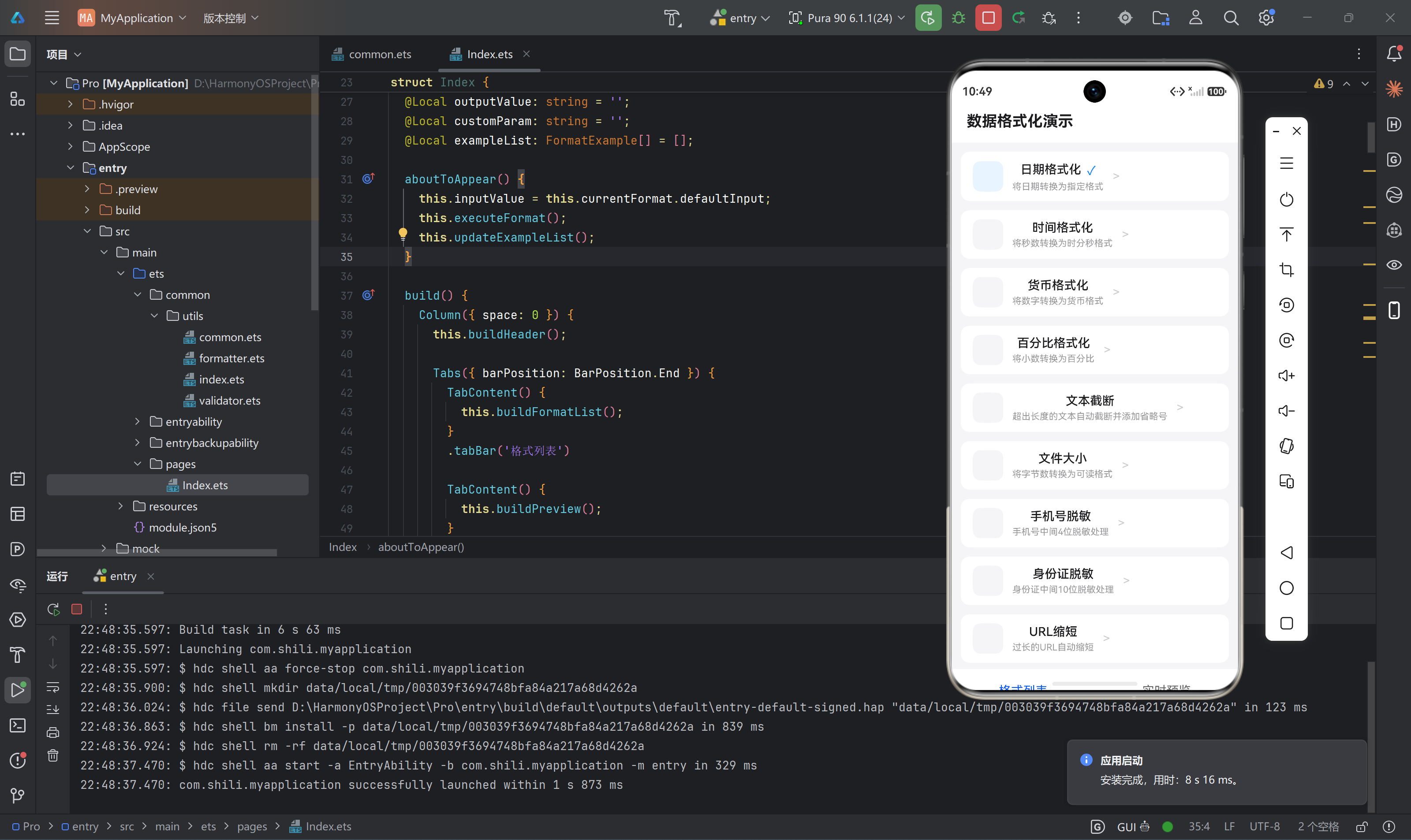
Task: Print the console output
Action: [x=52, y=732]
